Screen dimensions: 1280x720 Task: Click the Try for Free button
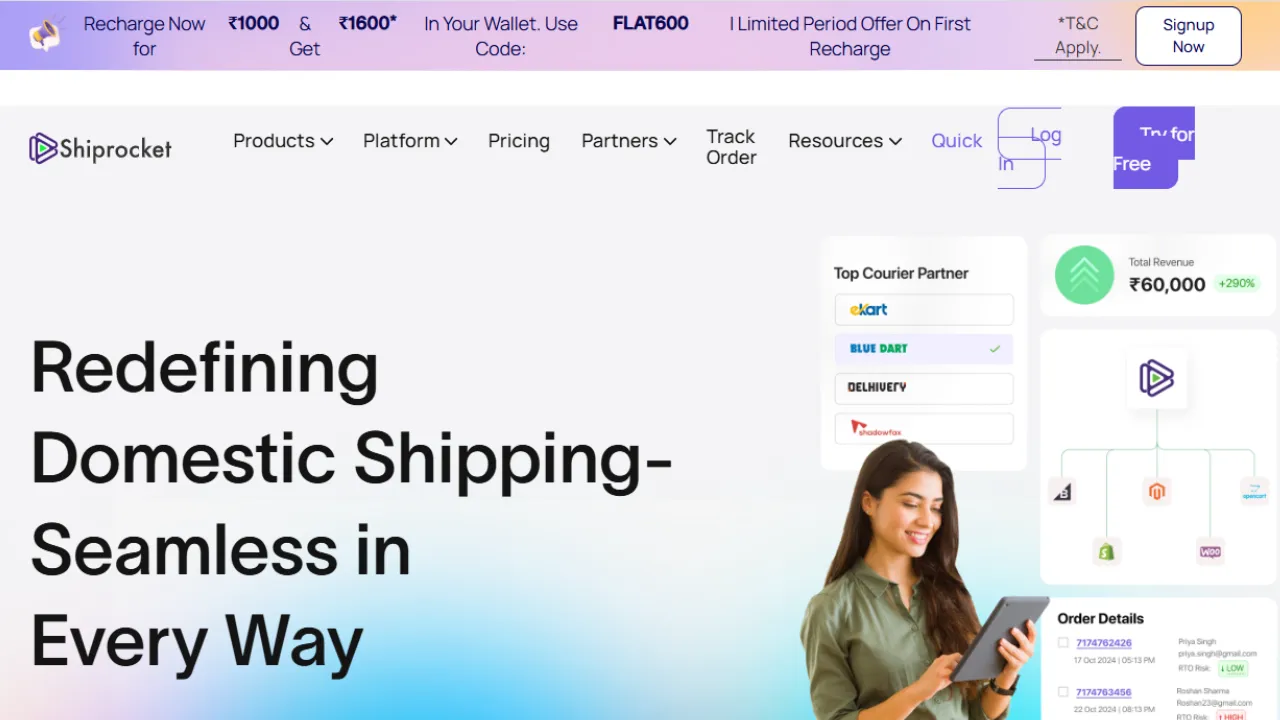(x=1154, y=148)
